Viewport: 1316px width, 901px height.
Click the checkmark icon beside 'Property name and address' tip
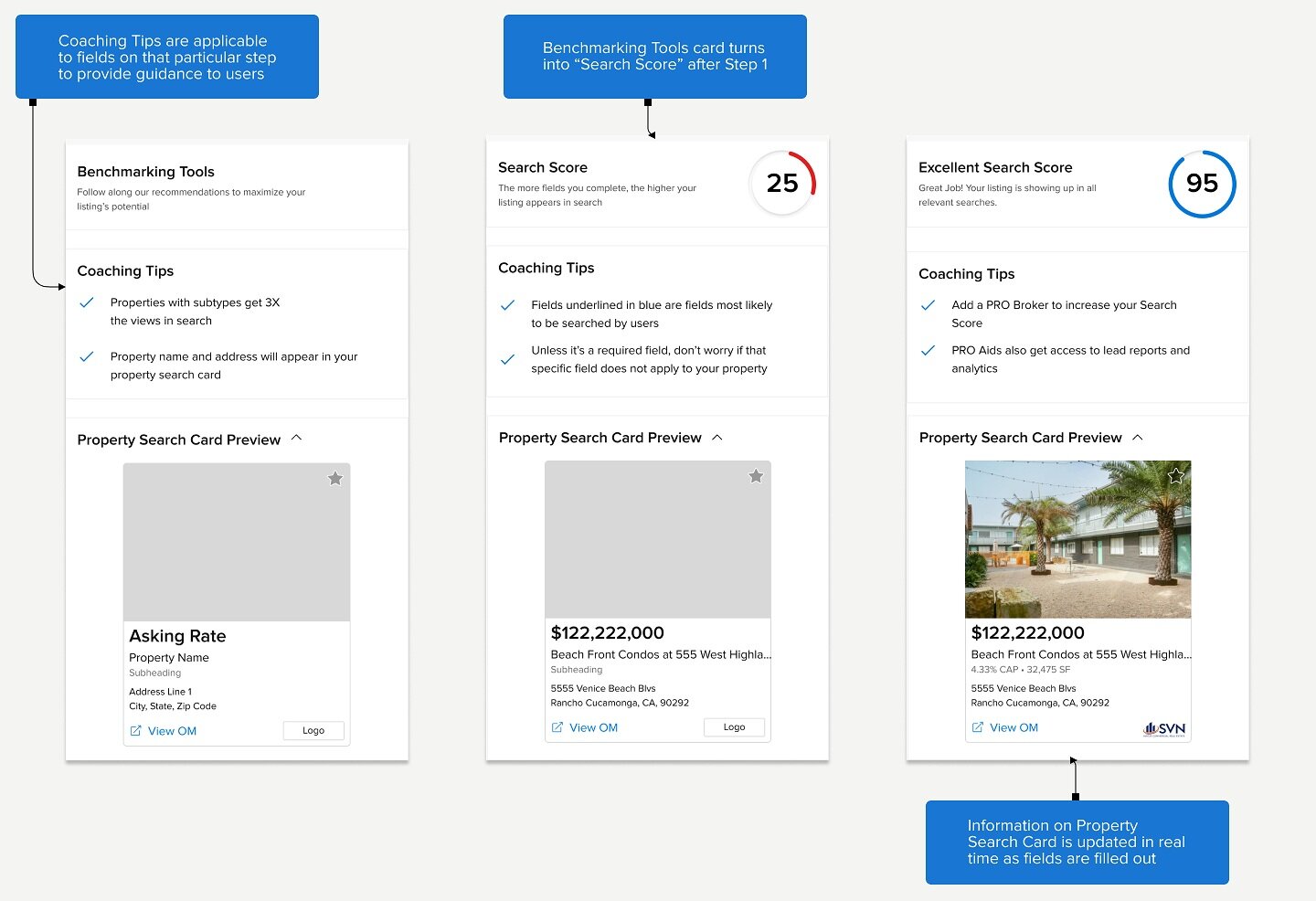[88, 356]
